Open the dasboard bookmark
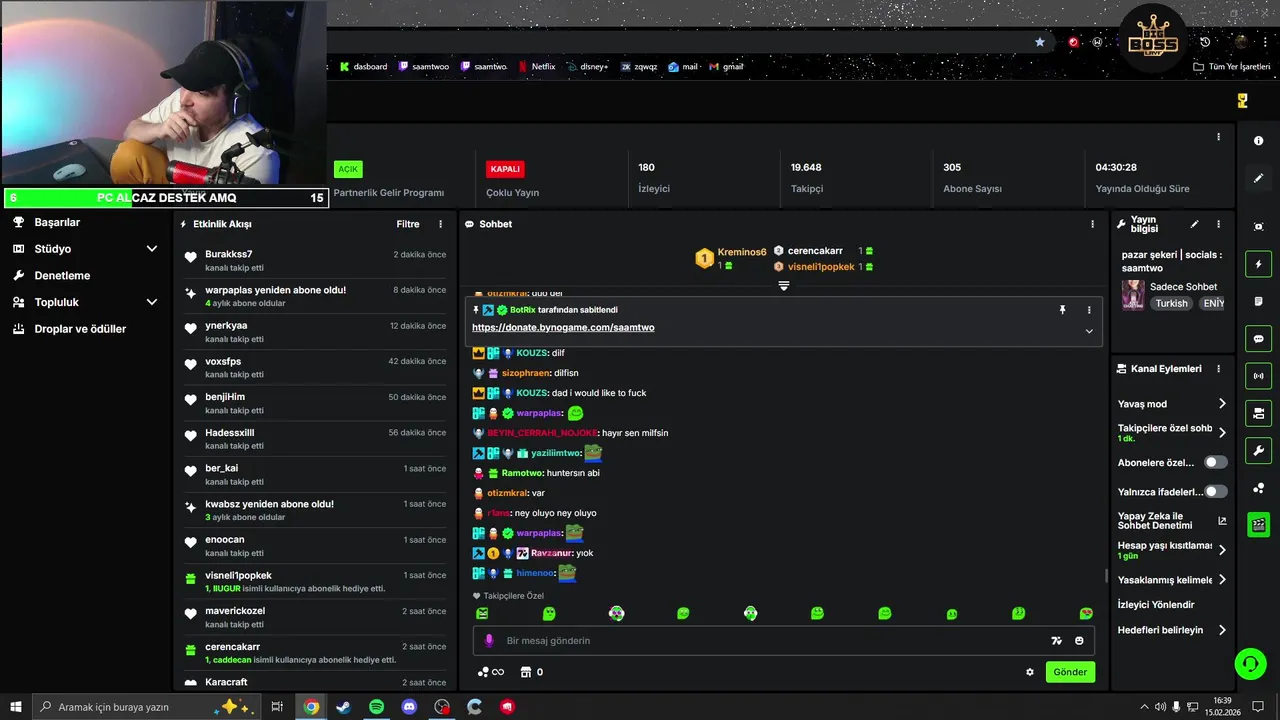The height and width of the screenshot is (720, 1280). [x=363, y=67]
